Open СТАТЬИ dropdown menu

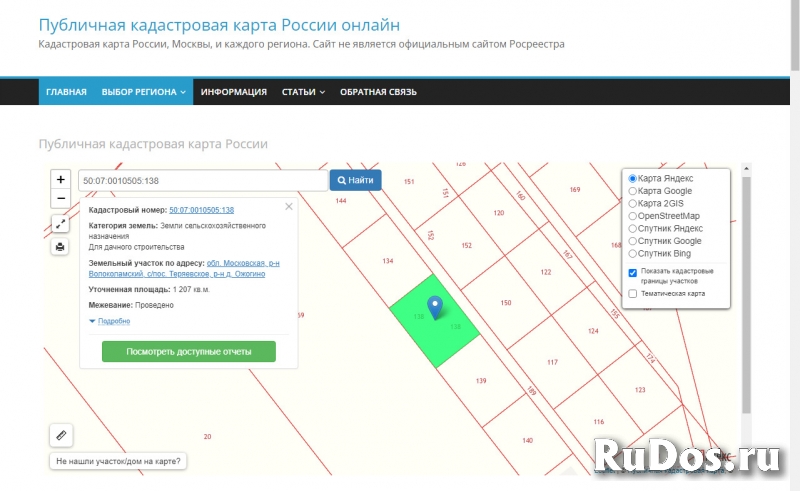click(303, 92)
